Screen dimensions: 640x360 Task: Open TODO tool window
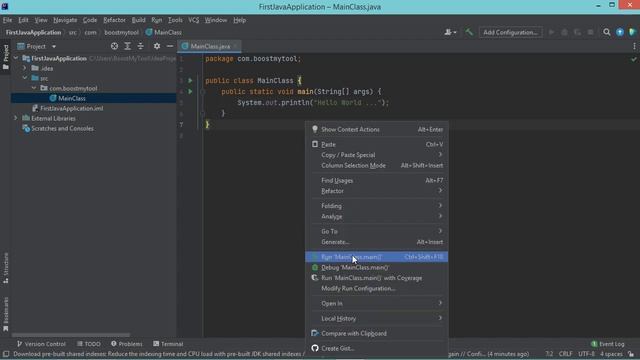pyautogui.click(x=89, y=344)
